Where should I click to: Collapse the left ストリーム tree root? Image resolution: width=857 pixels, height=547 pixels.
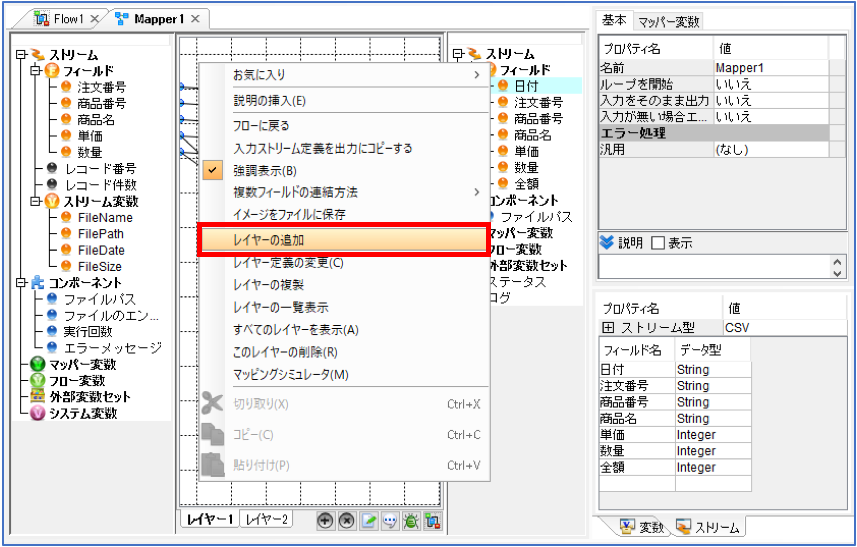point(21,55)
